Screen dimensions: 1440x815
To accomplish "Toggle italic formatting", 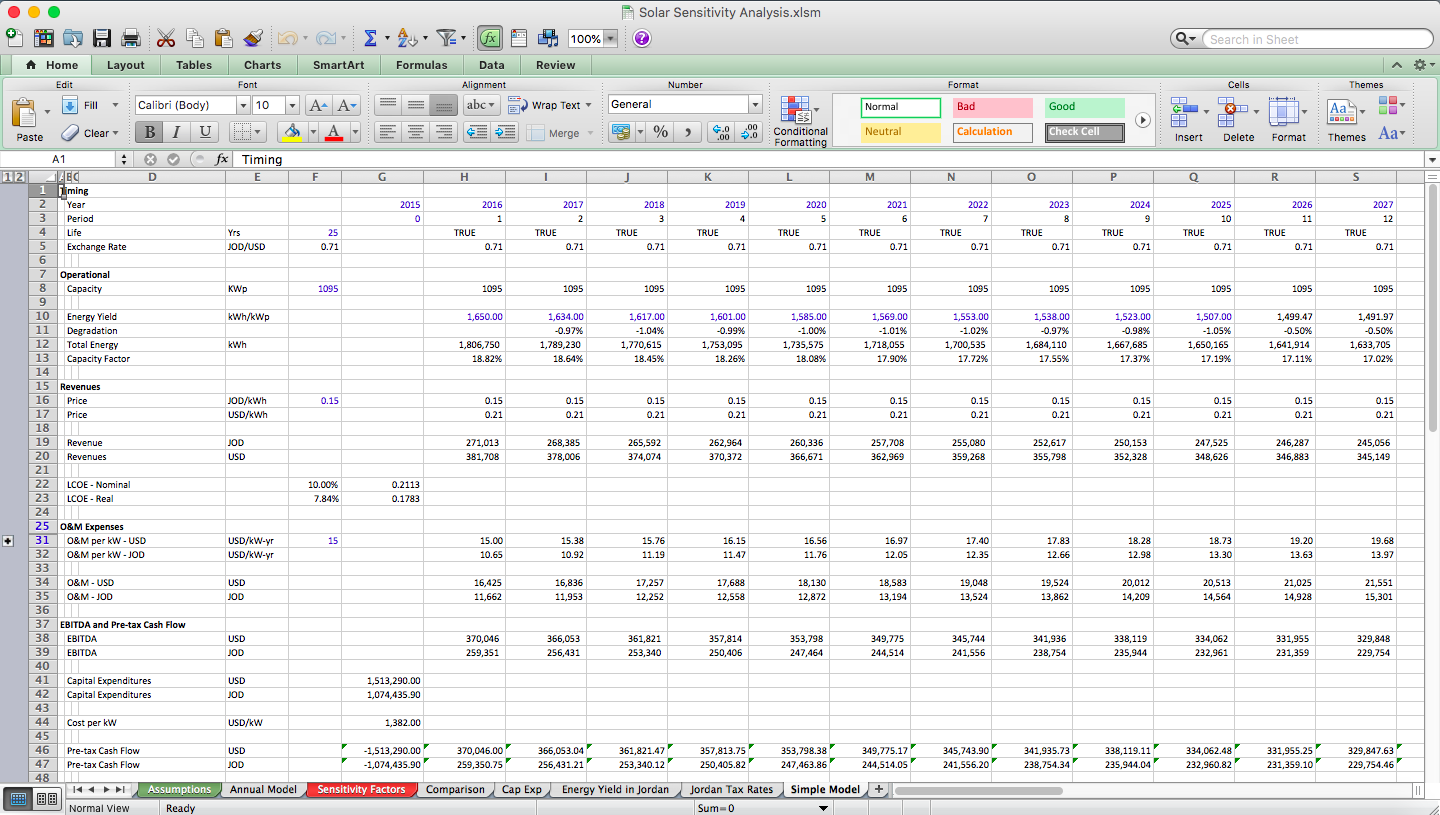I will (x=174, y=131).
